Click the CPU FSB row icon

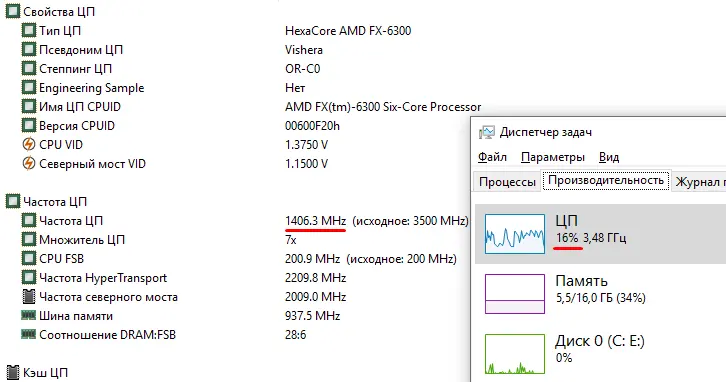tap(29, 258)
